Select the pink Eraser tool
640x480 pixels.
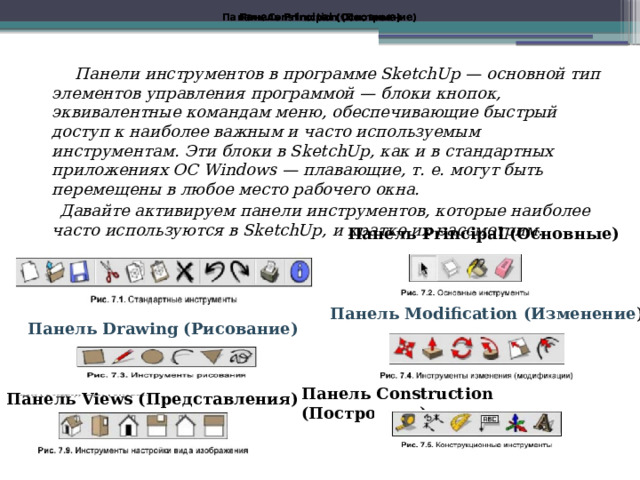coord(506,269)
